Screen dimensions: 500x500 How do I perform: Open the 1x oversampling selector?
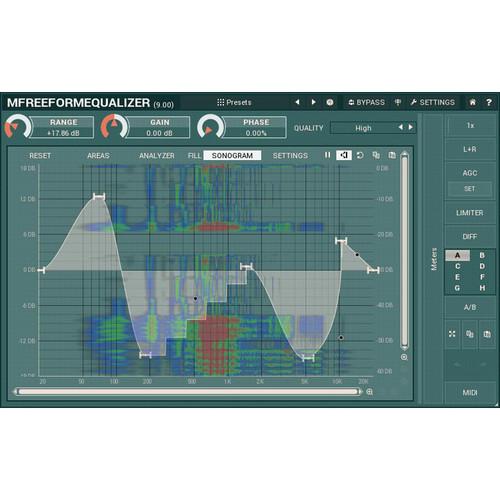coord(470,126)
